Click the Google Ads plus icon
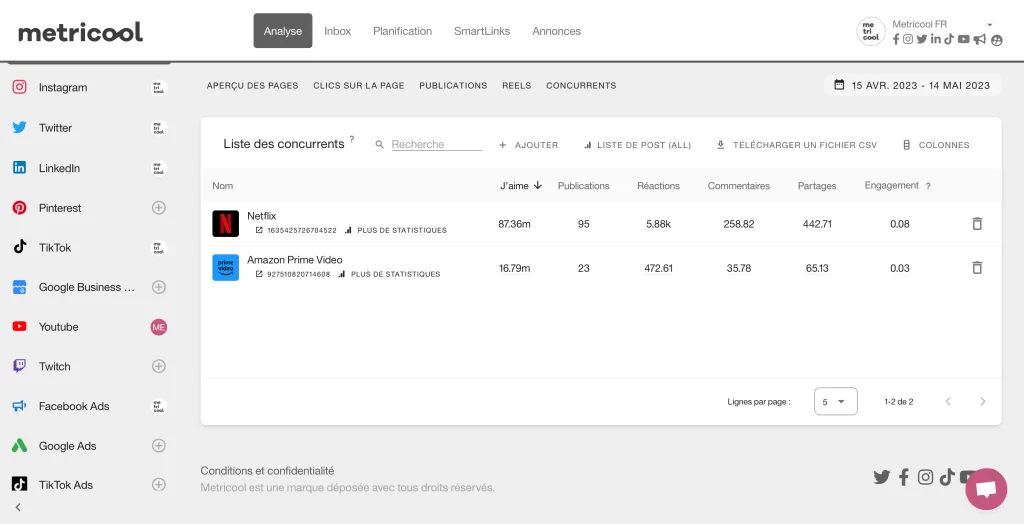The width and height of the screenshot is (1024, 524). click(158, 446)
